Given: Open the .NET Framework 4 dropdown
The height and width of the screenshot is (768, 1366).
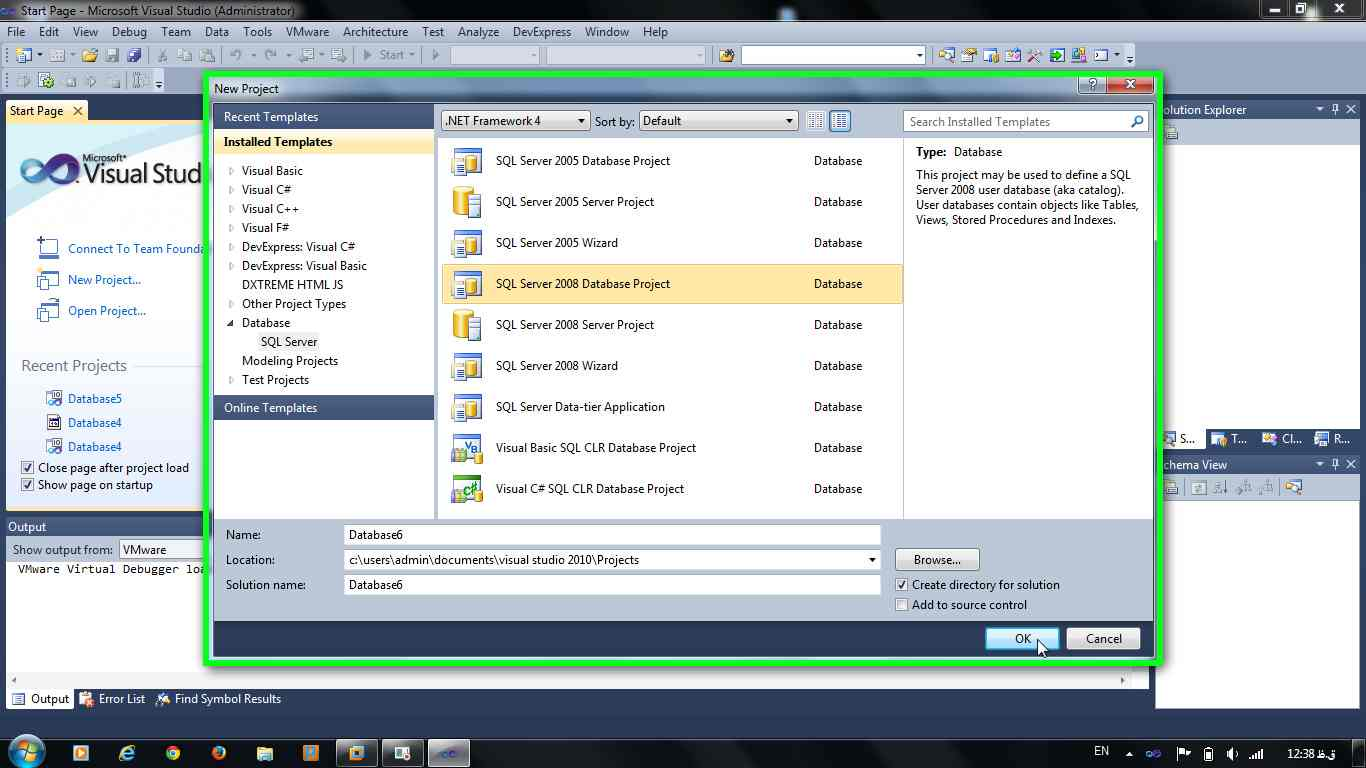Looking at the screenshot, I should click(x=516, y=121).
